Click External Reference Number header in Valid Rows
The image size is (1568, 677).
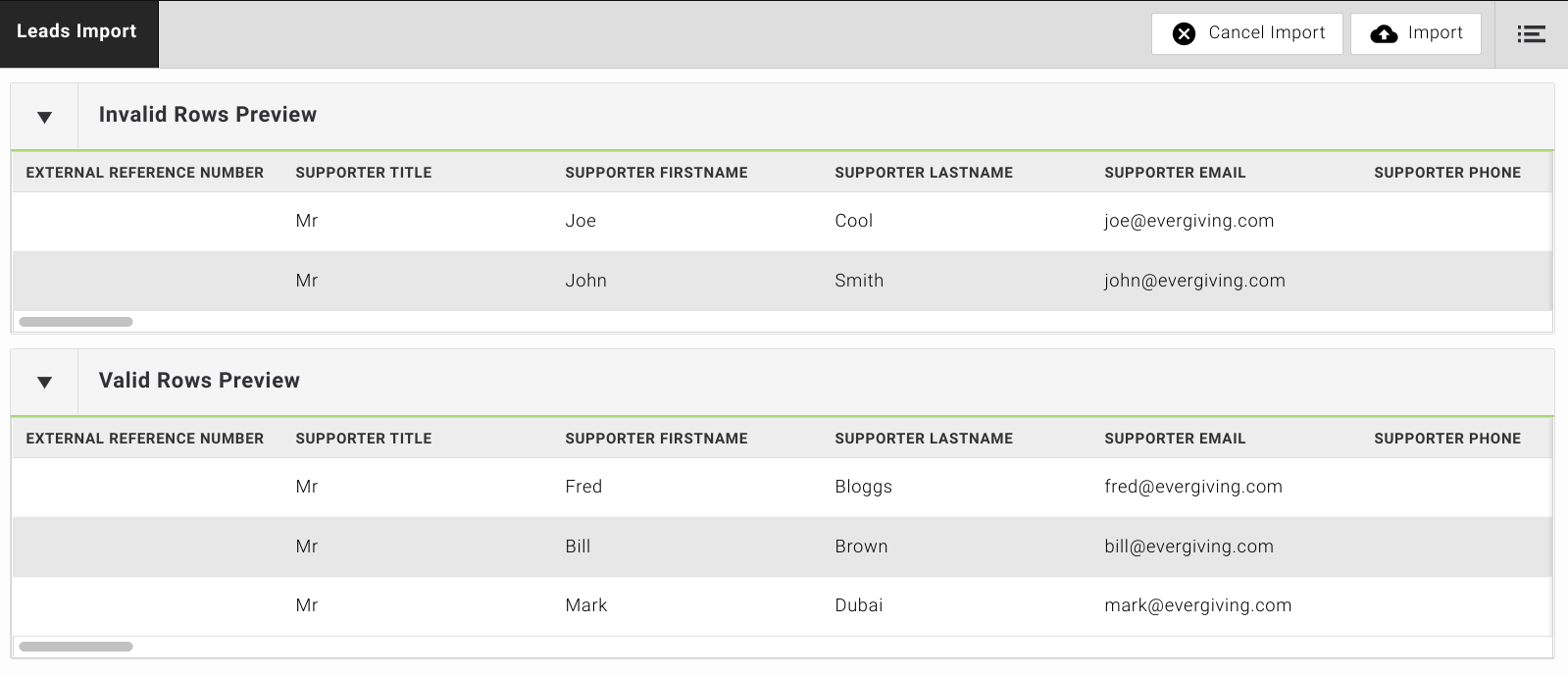click(x=145, y=439)
